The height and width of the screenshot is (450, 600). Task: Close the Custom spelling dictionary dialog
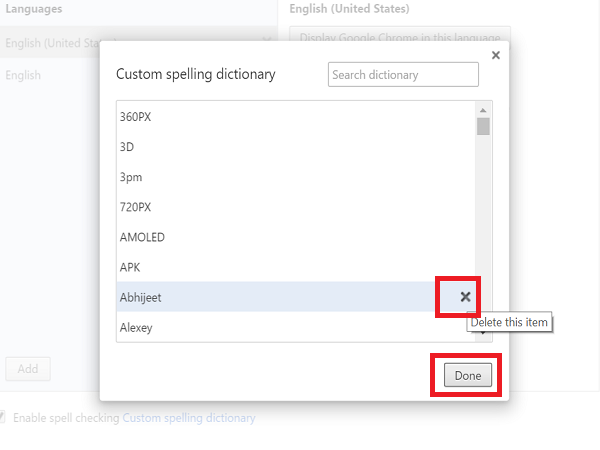[496, 55]
